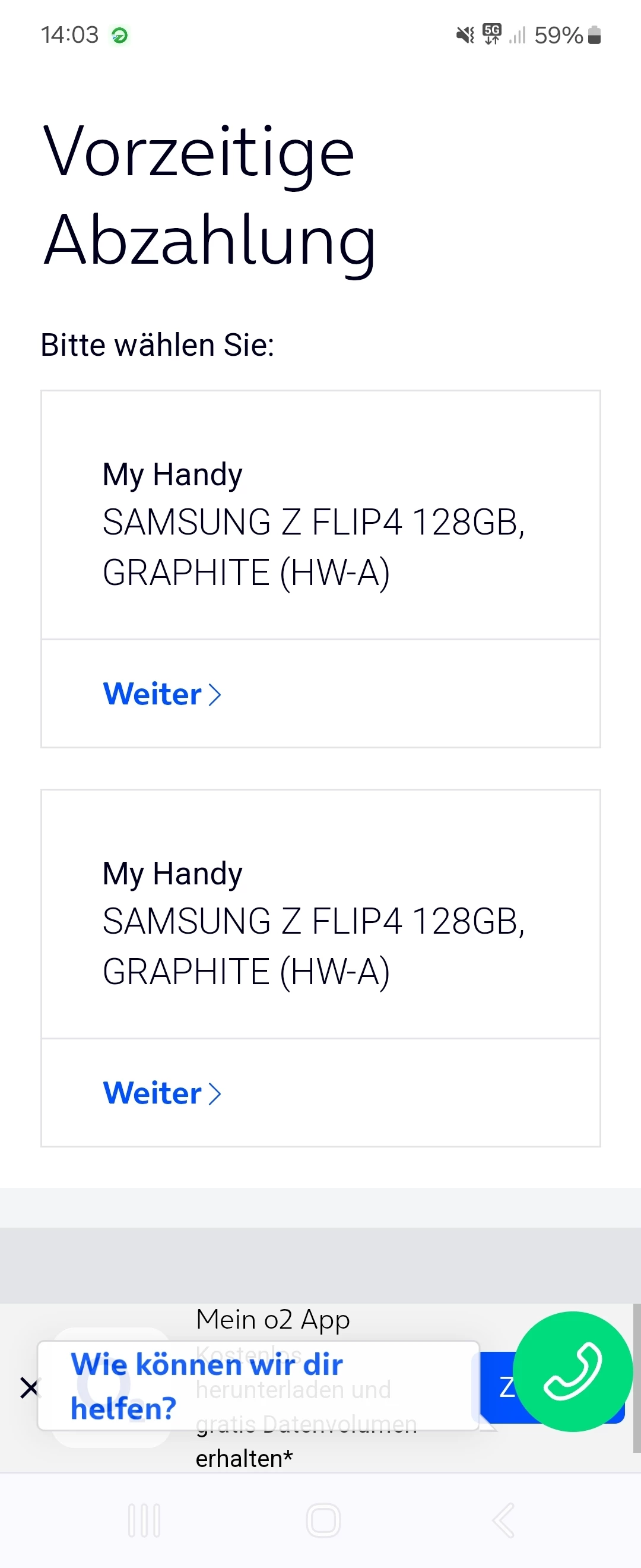Tap the battery icon in status bar
Image resolution: width=641 pixels, height=1568 pixels.
point(595,35)
